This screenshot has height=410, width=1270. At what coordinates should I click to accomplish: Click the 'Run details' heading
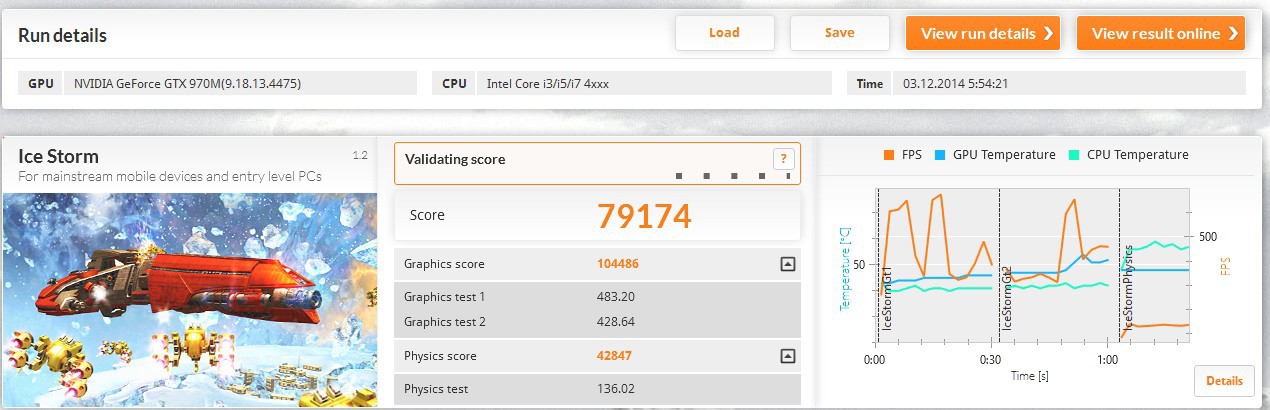click(62, 35)
